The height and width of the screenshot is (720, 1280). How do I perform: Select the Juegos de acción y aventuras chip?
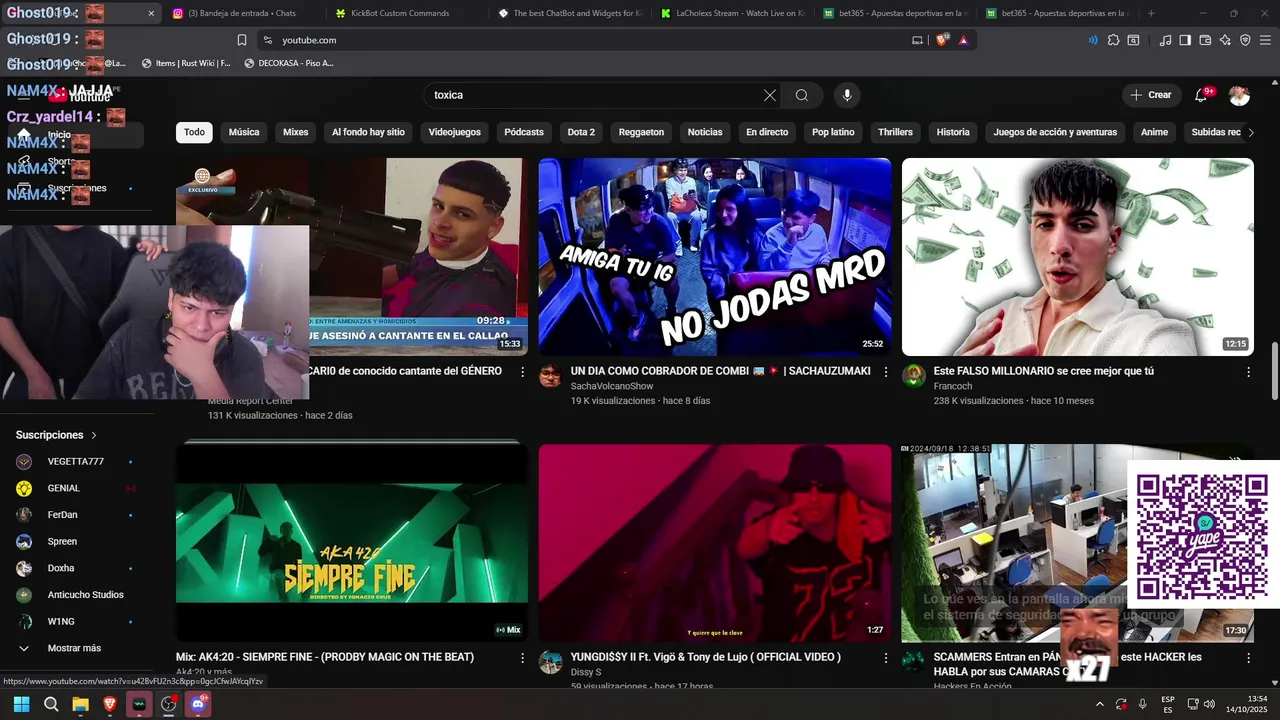tap(1055, 132)
